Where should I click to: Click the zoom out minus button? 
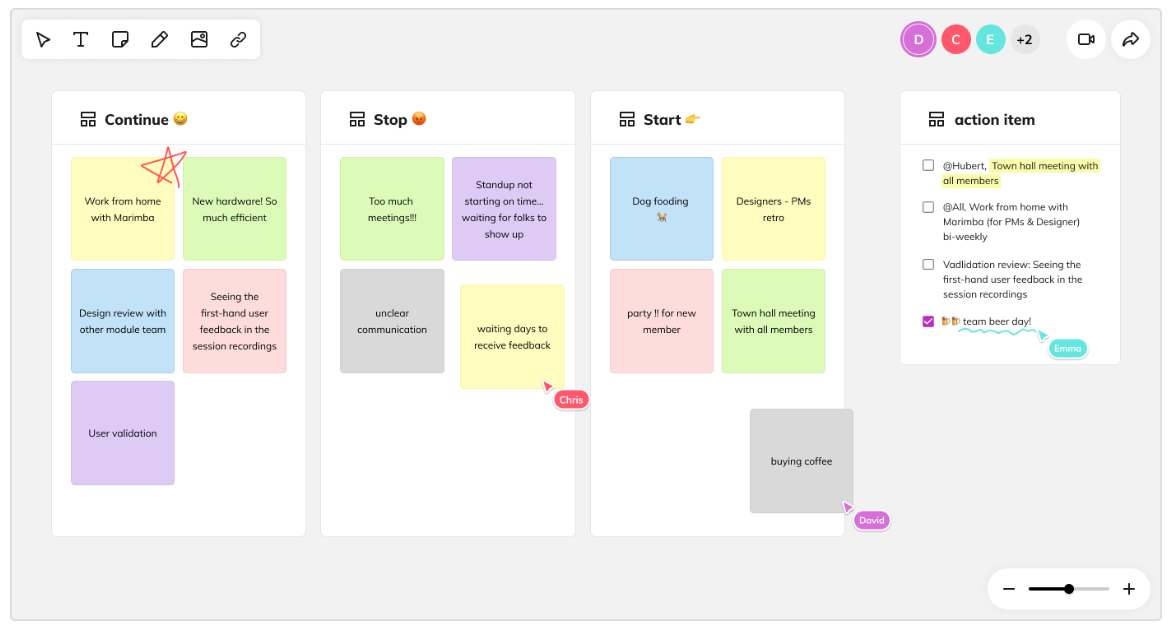click(1009, 589)
